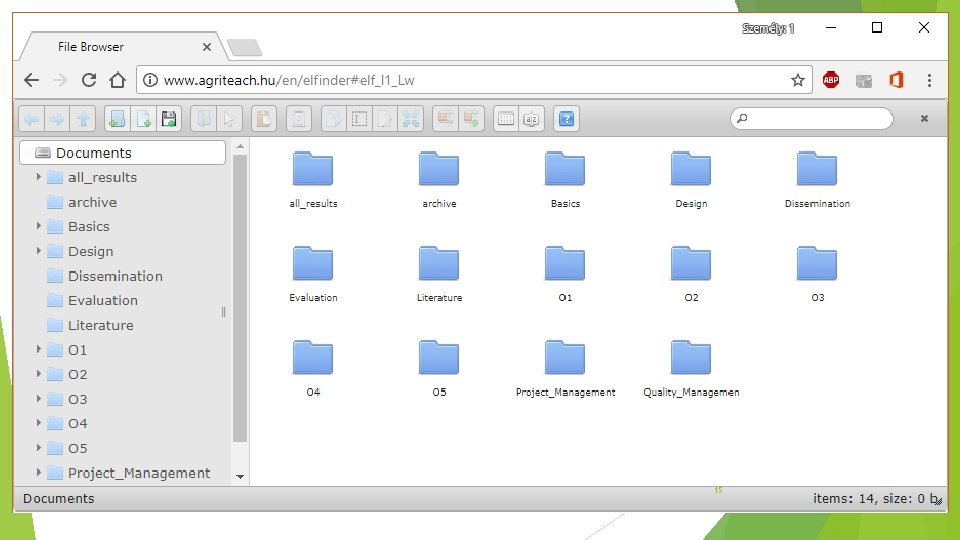Switch view mode using calendar-grid icon
Image resolution: width=960 pixels, height=540 pixels.
coord(506,119)
